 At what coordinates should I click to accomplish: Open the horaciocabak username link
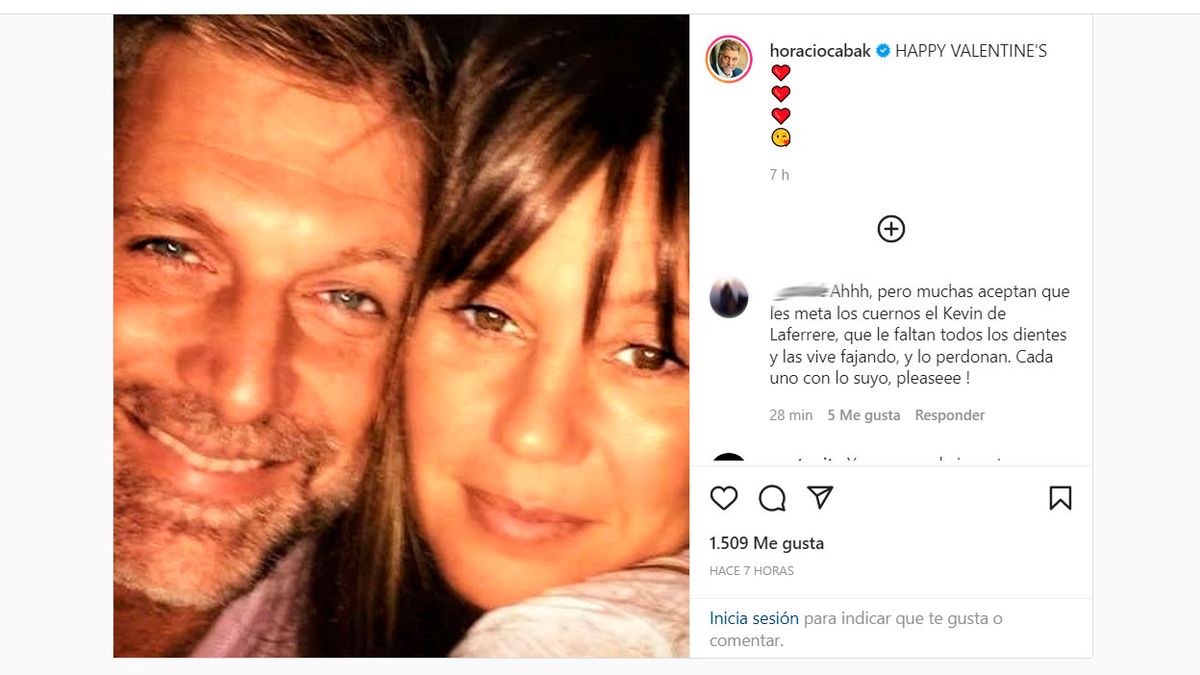tap(820, 51)
